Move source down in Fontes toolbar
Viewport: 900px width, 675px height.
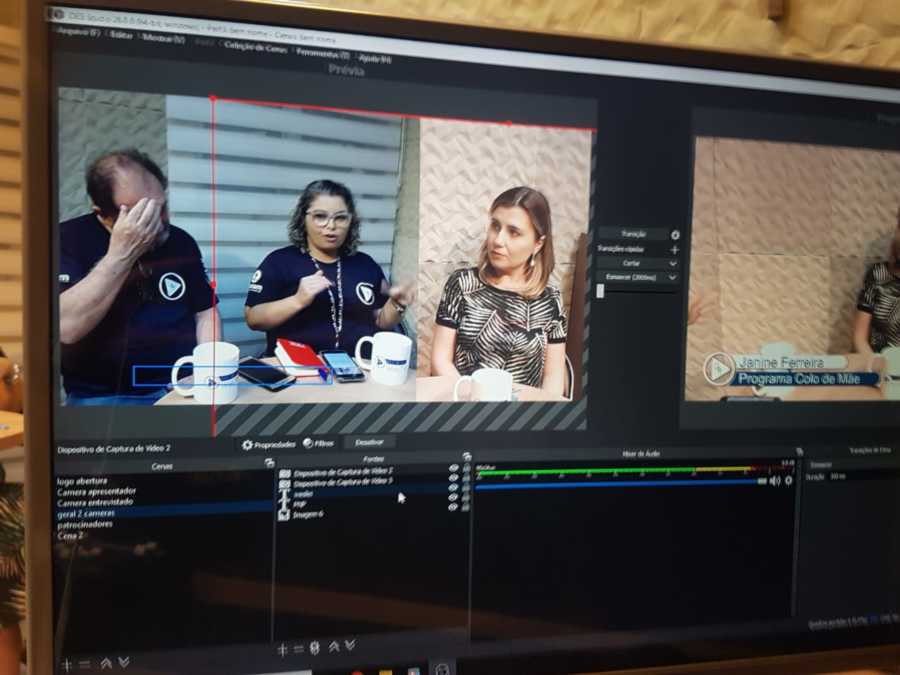(x=350, y=646)
